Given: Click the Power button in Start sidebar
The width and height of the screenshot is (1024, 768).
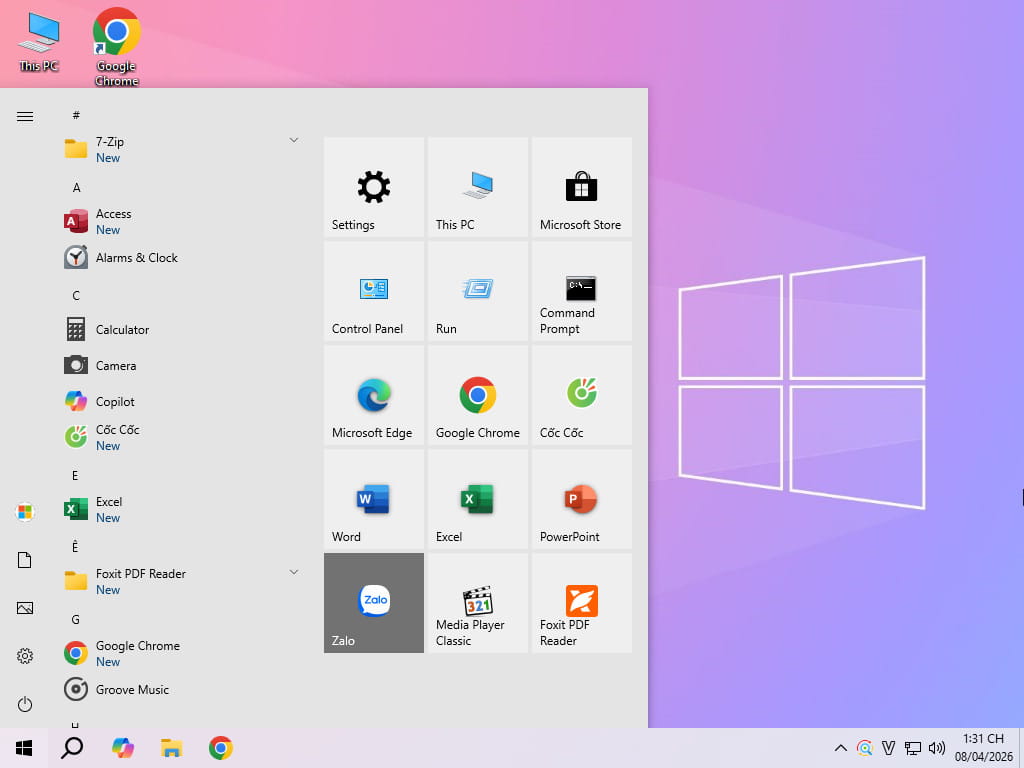Looking at the screenshot, I should 25,704.
